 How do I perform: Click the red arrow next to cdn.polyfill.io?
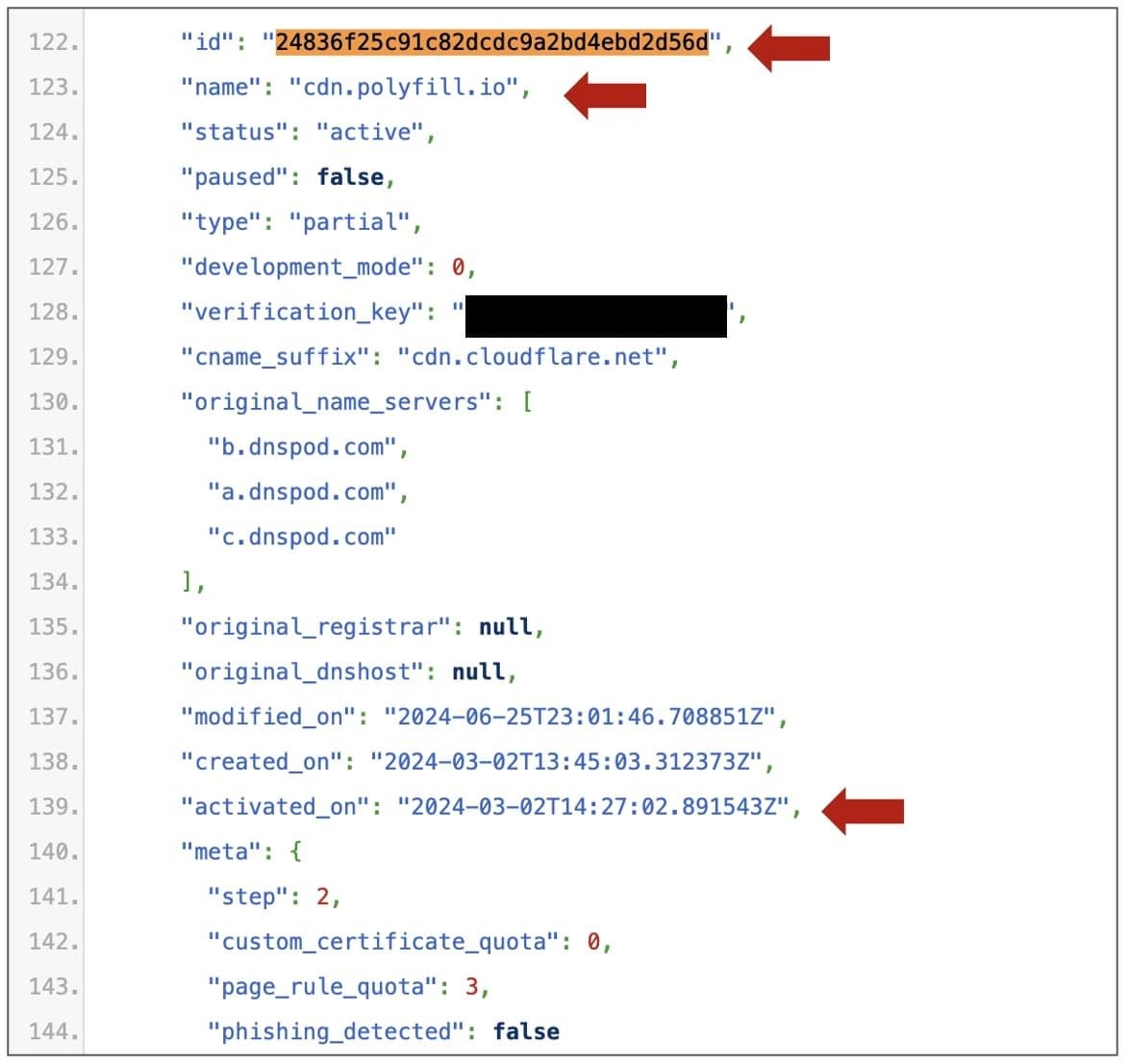pos(605,95)
